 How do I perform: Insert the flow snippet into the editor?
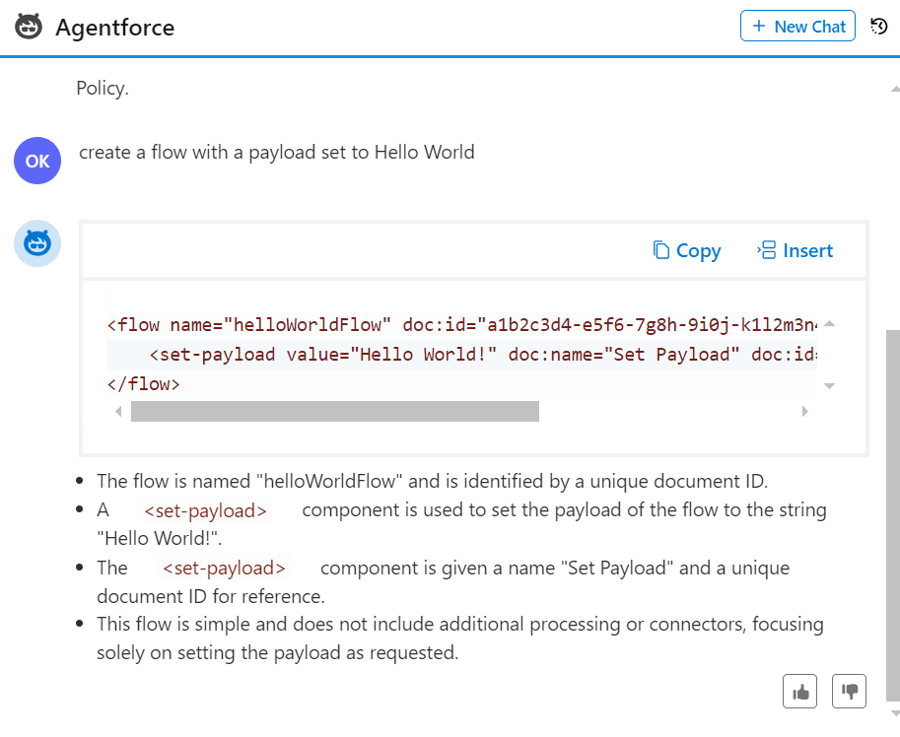(x=807, y=250)
